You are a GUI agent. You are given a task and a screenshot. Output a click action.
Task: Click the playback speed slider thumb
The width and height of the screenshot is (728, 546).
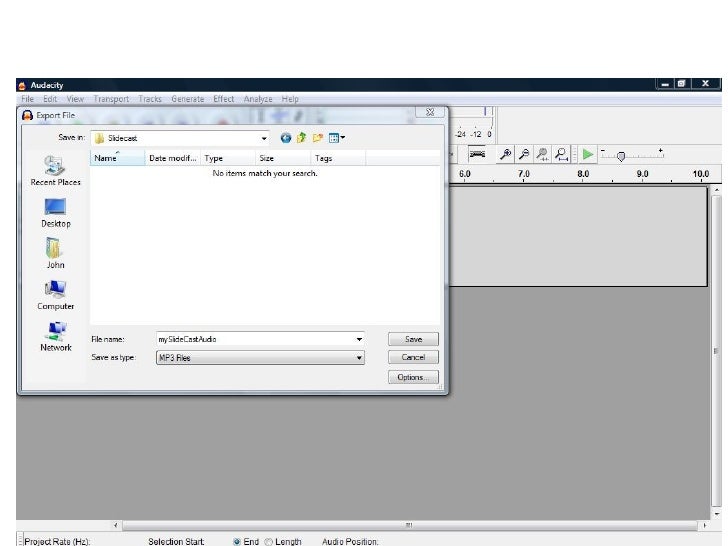621,156
